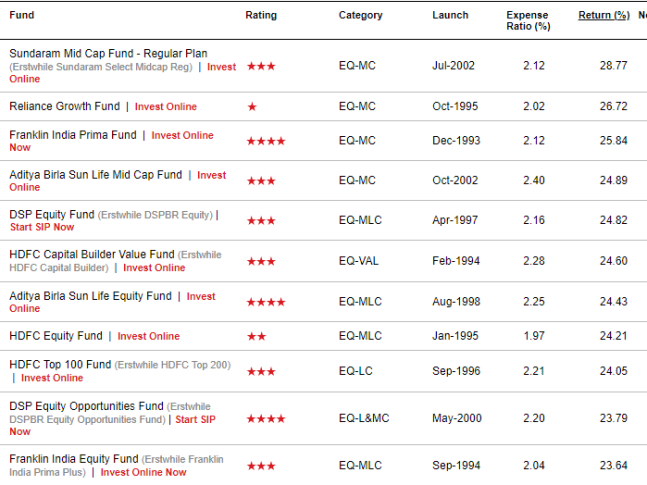Select return value 25.84
This screenshot has height=485, width=647.
(x=614, y=140)
